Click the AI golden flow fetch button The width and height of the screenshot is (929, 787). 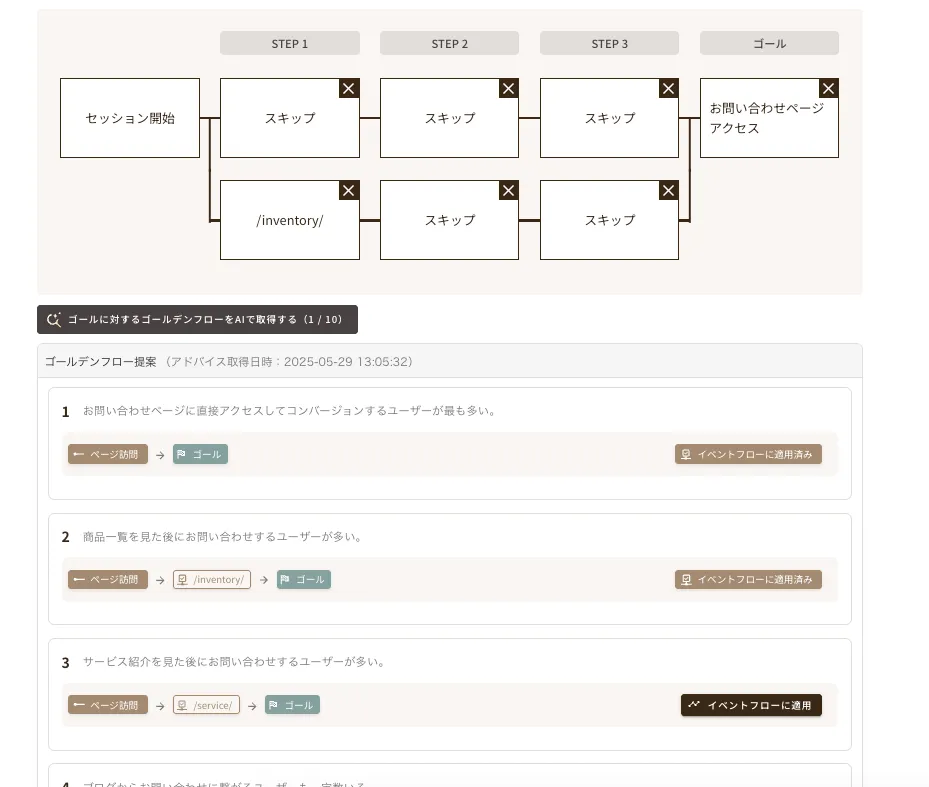pos(197,319)
